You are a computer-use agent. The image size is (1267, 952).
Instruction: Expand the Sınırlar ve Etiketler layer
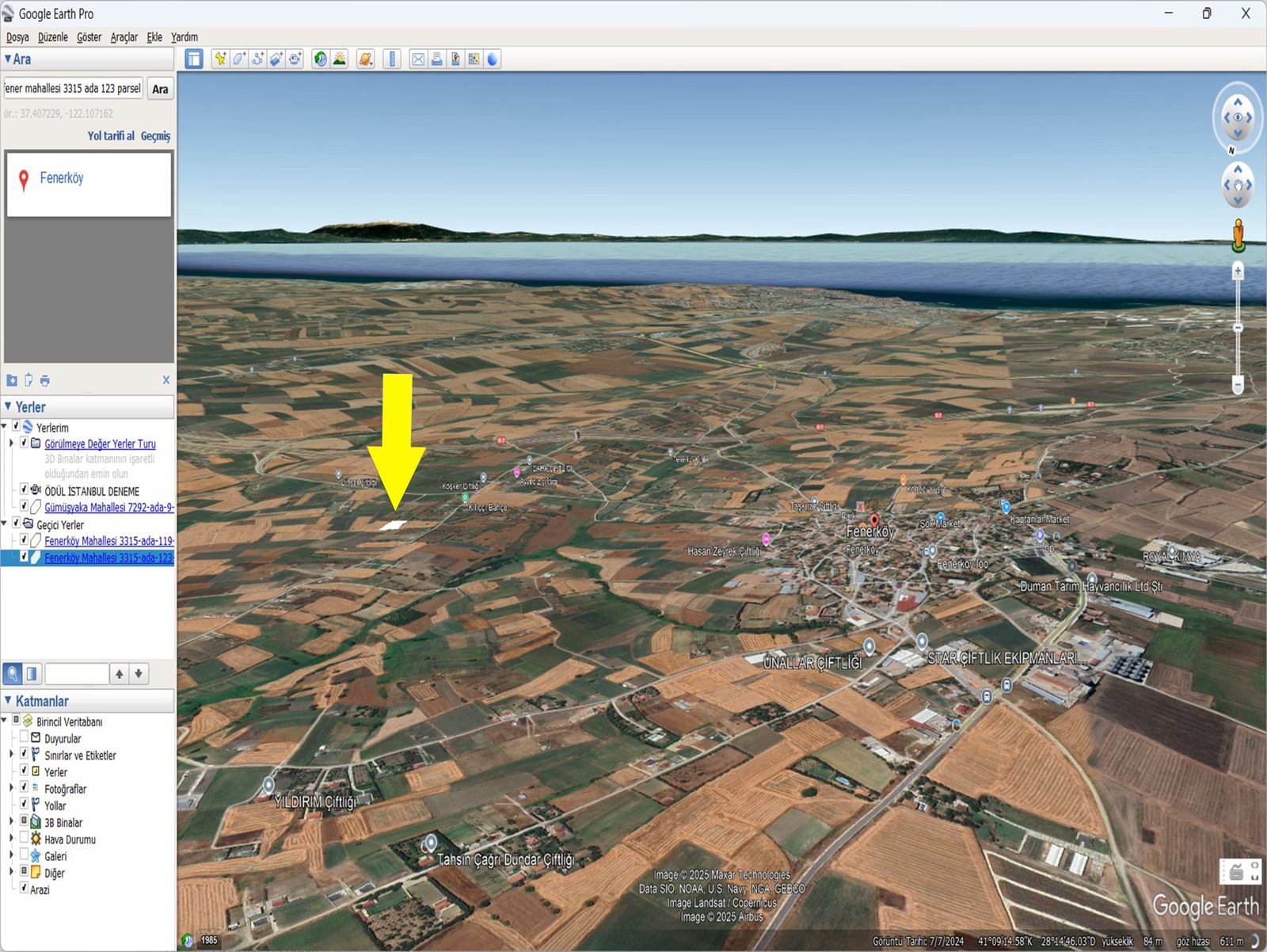[x=11, y=755]
